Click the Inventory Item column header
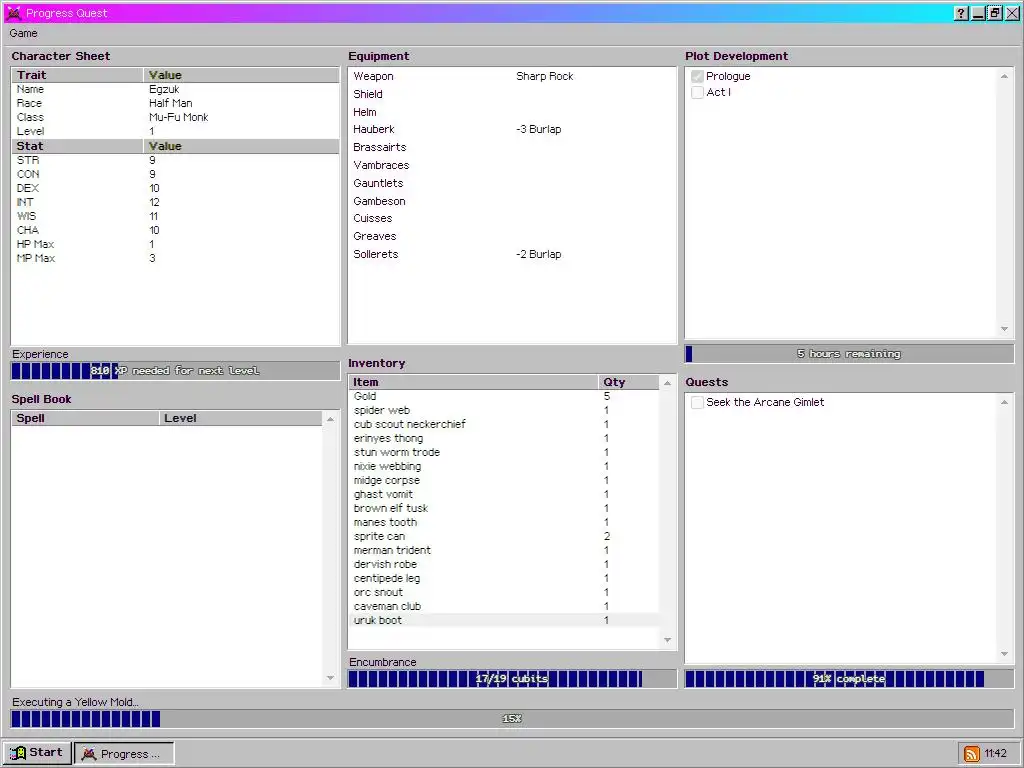Image resolution: width=1024 pixels, height=768 pixels. click(473, 383)
